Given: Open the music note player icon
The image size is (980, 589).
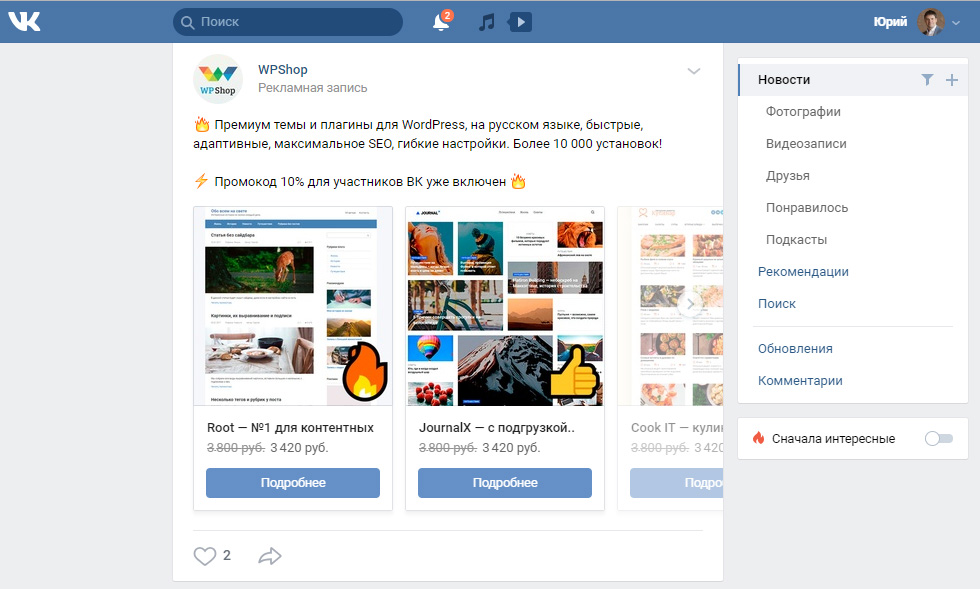Looking at the screenshot, I should [x=486, y=23].
